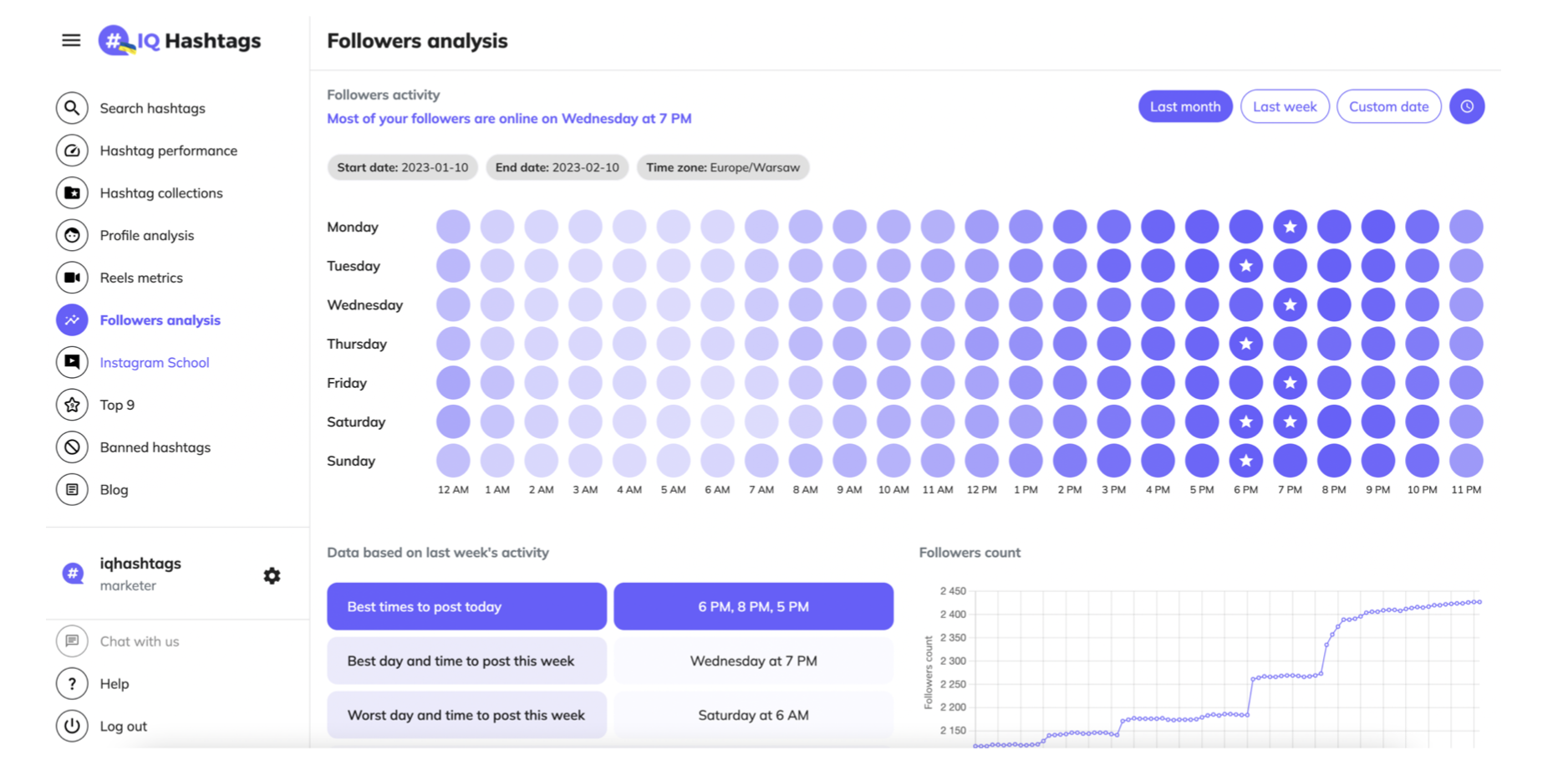1568x761 pixels.
Task: Click the starred Sunday 6 PM circle
Action: pos(1246,461)
